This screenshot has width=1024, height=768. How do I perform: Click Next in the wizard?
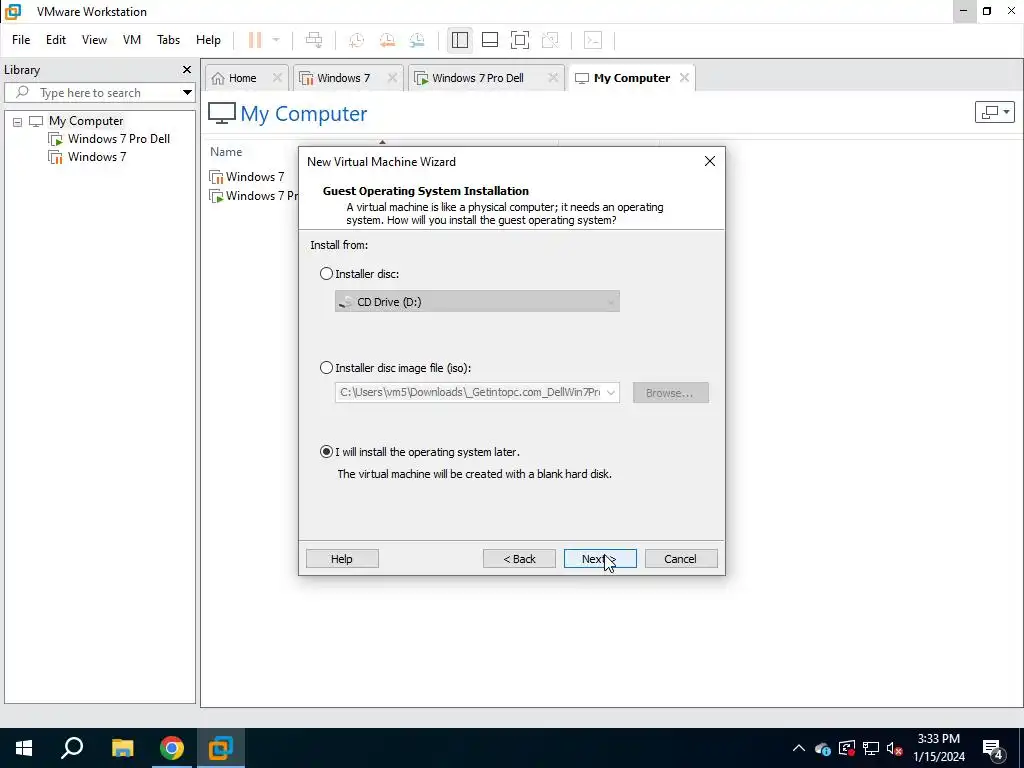pyautogui.click(x=600, y=559)
